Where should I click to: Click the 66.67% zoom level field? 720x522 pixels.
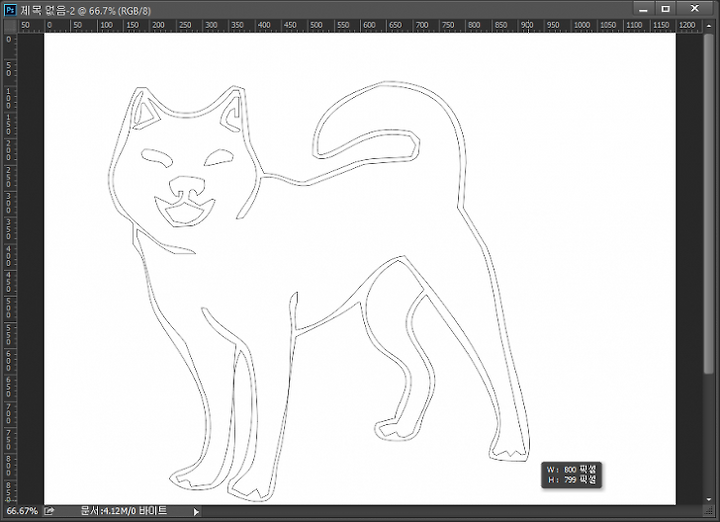(x=22, y=511)
